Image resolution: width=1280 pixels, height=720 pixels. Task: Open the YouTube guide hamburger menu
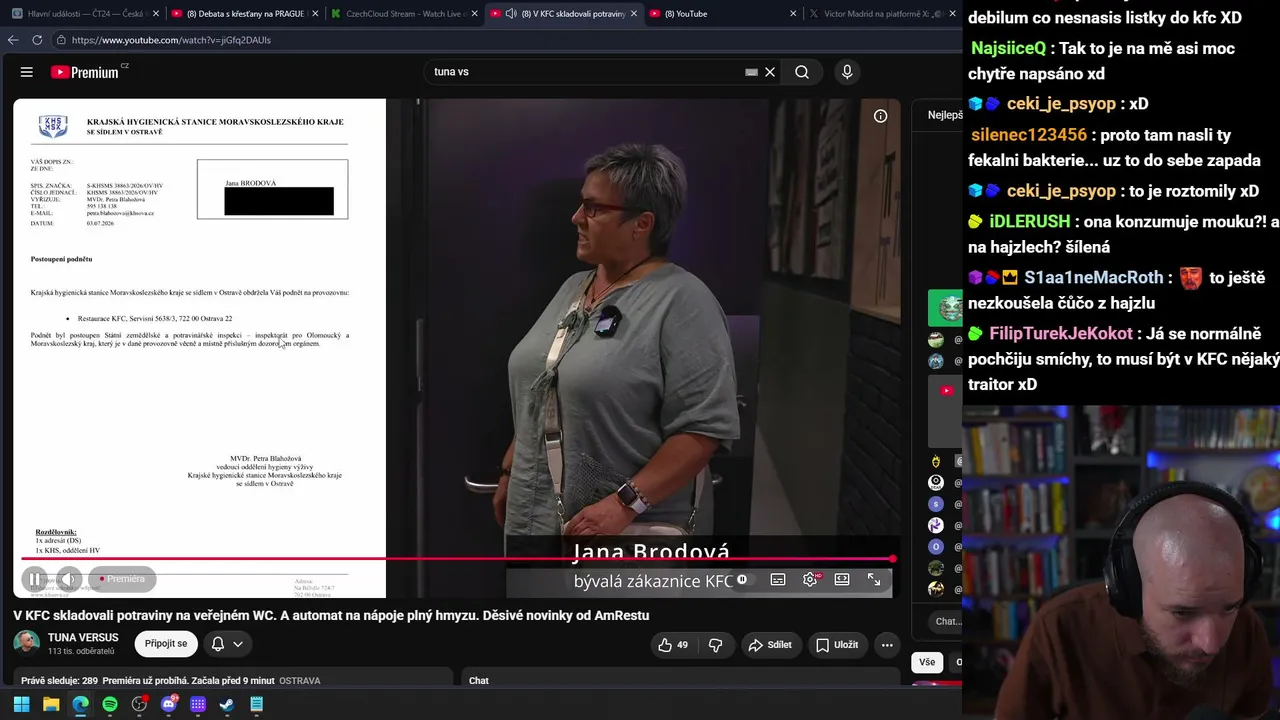[x=27, y=72]
